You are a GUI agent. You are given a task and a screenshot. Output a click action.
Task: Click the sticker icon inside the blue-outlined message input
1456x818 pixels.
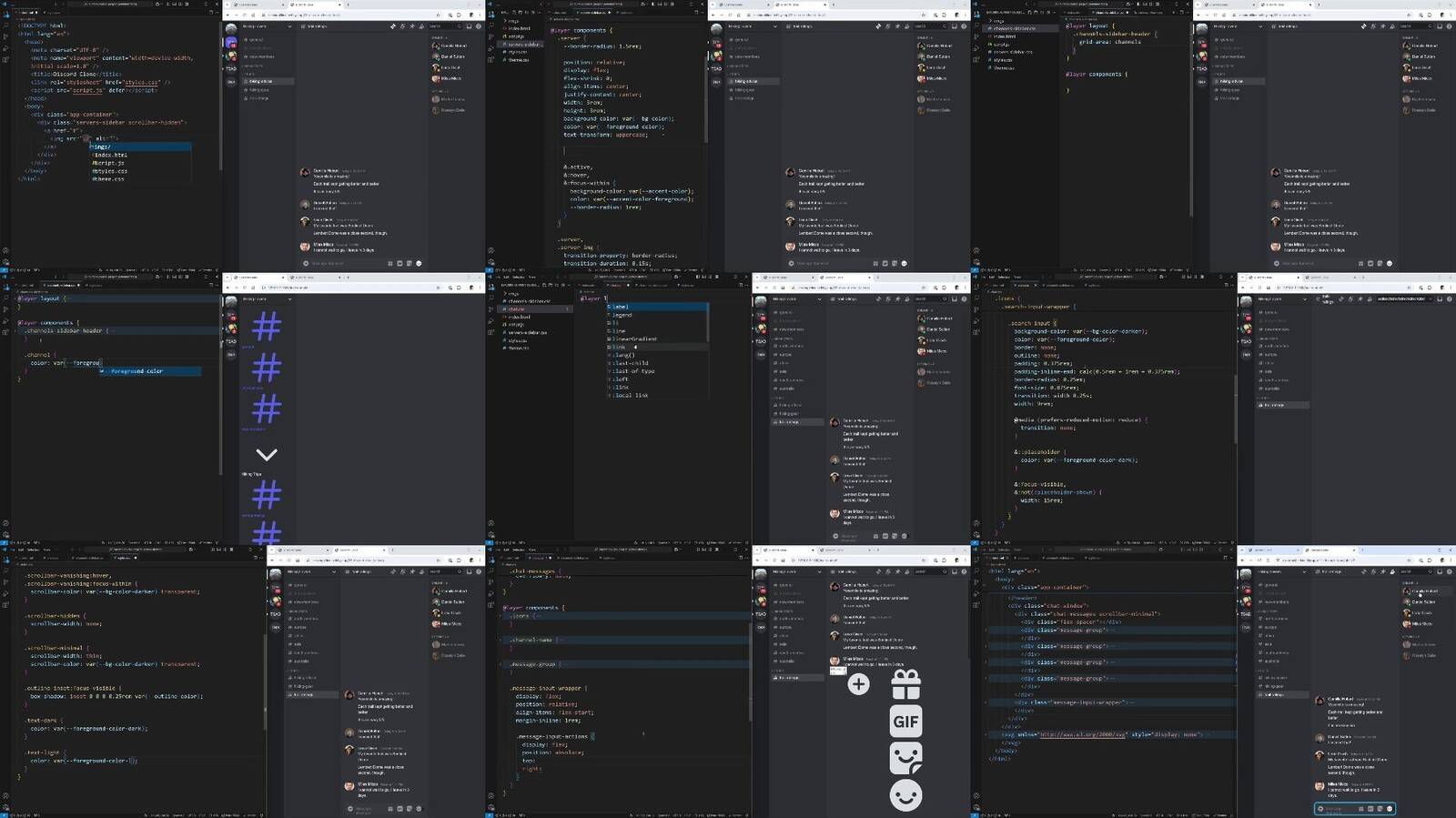1380,808
